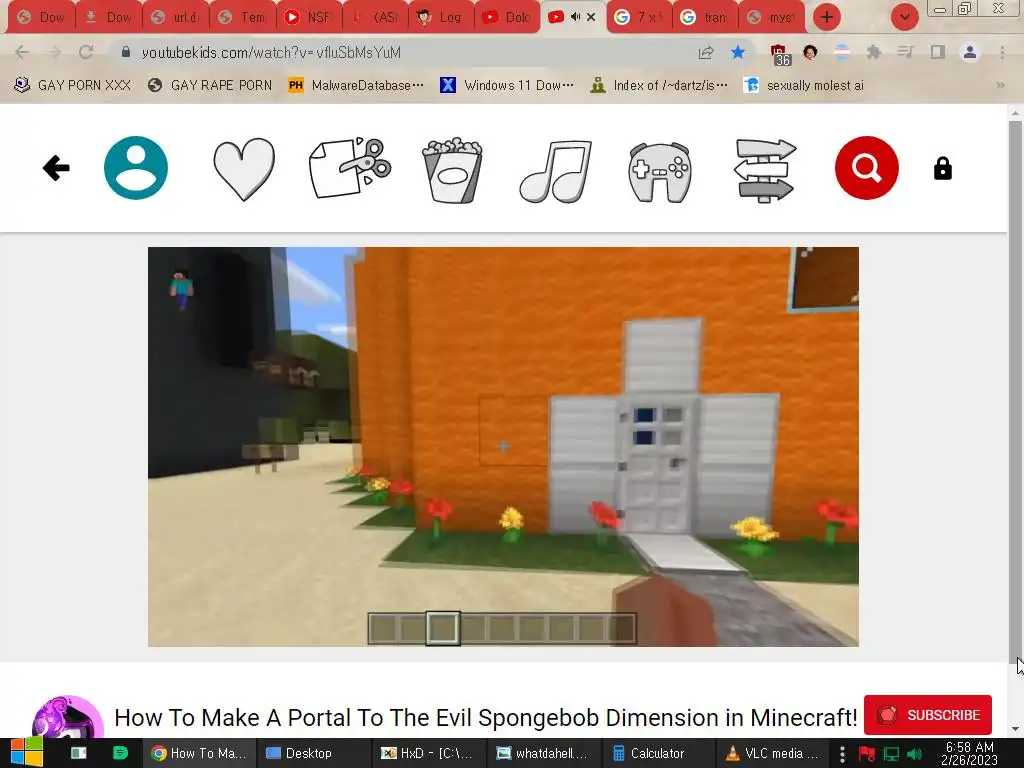Open the round face avatar extension icon
1024x768 pixels.
810,52
